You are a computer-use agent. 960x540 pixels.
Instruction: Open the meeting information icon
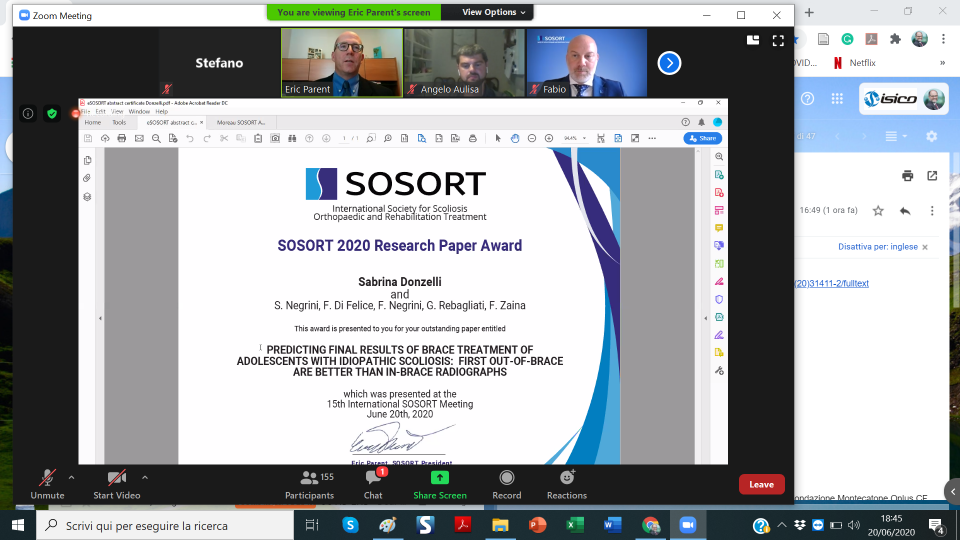(28, 113)
